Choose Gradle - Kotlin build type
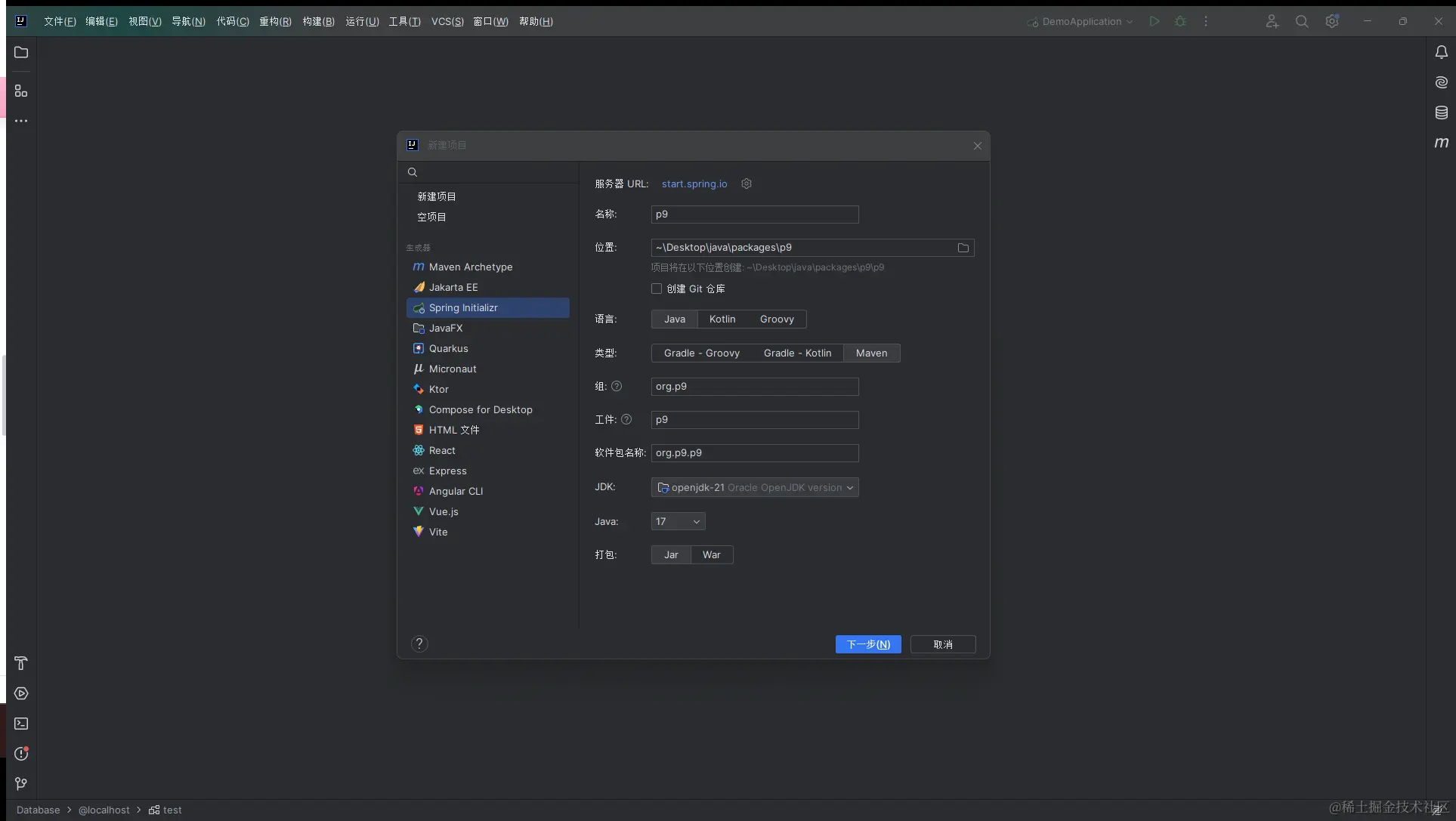1456x821 pixels. 797,353
